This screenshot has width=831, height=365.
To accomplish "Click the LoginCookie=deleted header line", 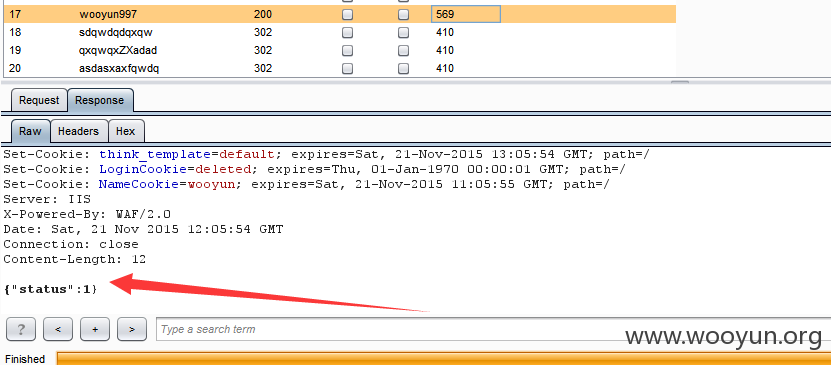I will 314,170.
